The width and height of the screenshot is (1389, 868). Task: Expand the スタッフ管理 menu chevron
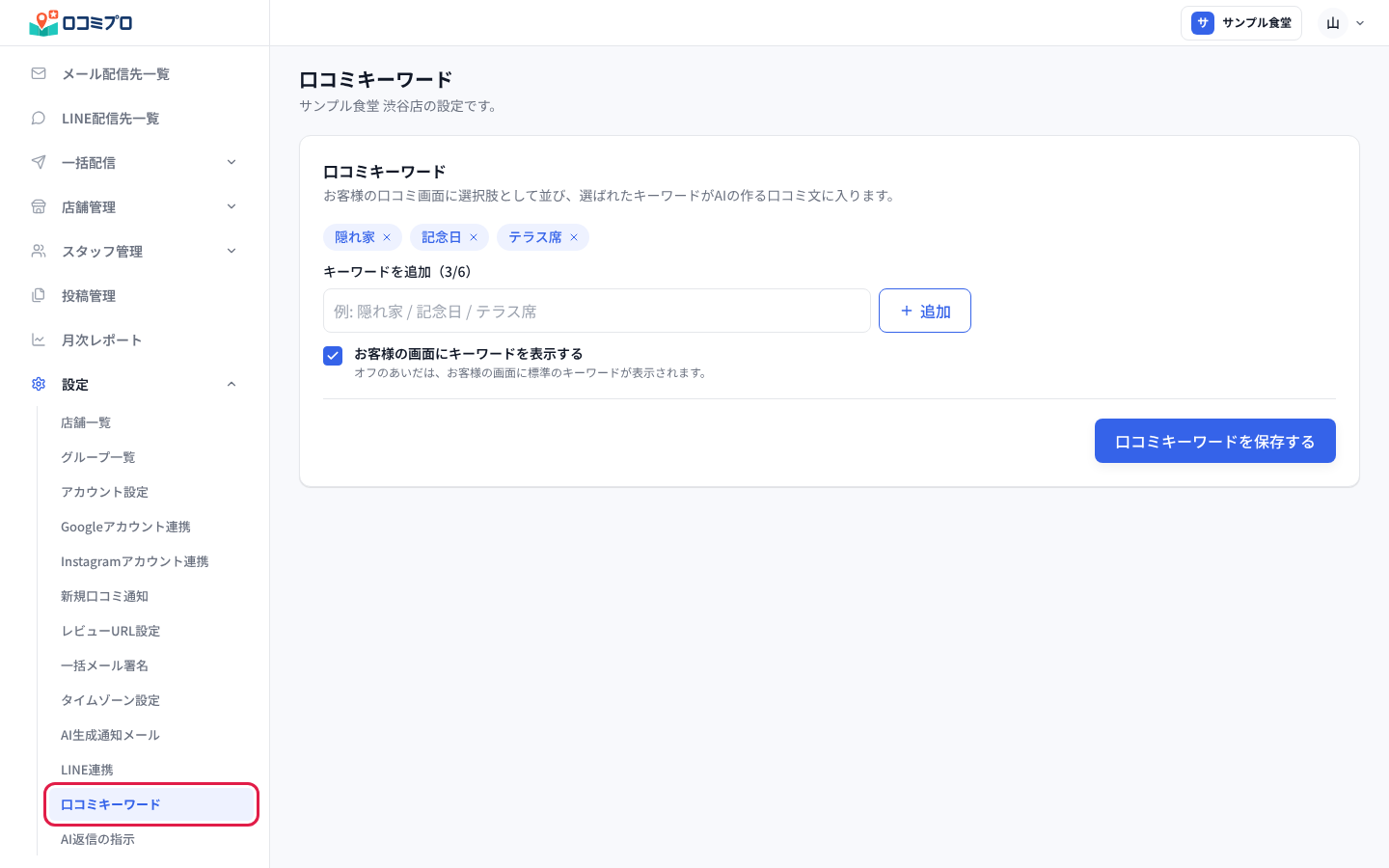click(231, 251)
